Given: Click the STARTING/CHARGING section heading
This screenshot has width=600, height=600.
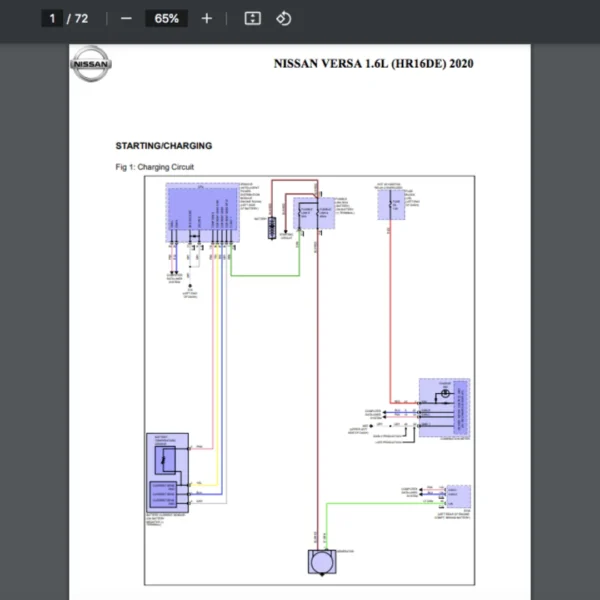Looking at the screenshot, I should pos(163,145).
